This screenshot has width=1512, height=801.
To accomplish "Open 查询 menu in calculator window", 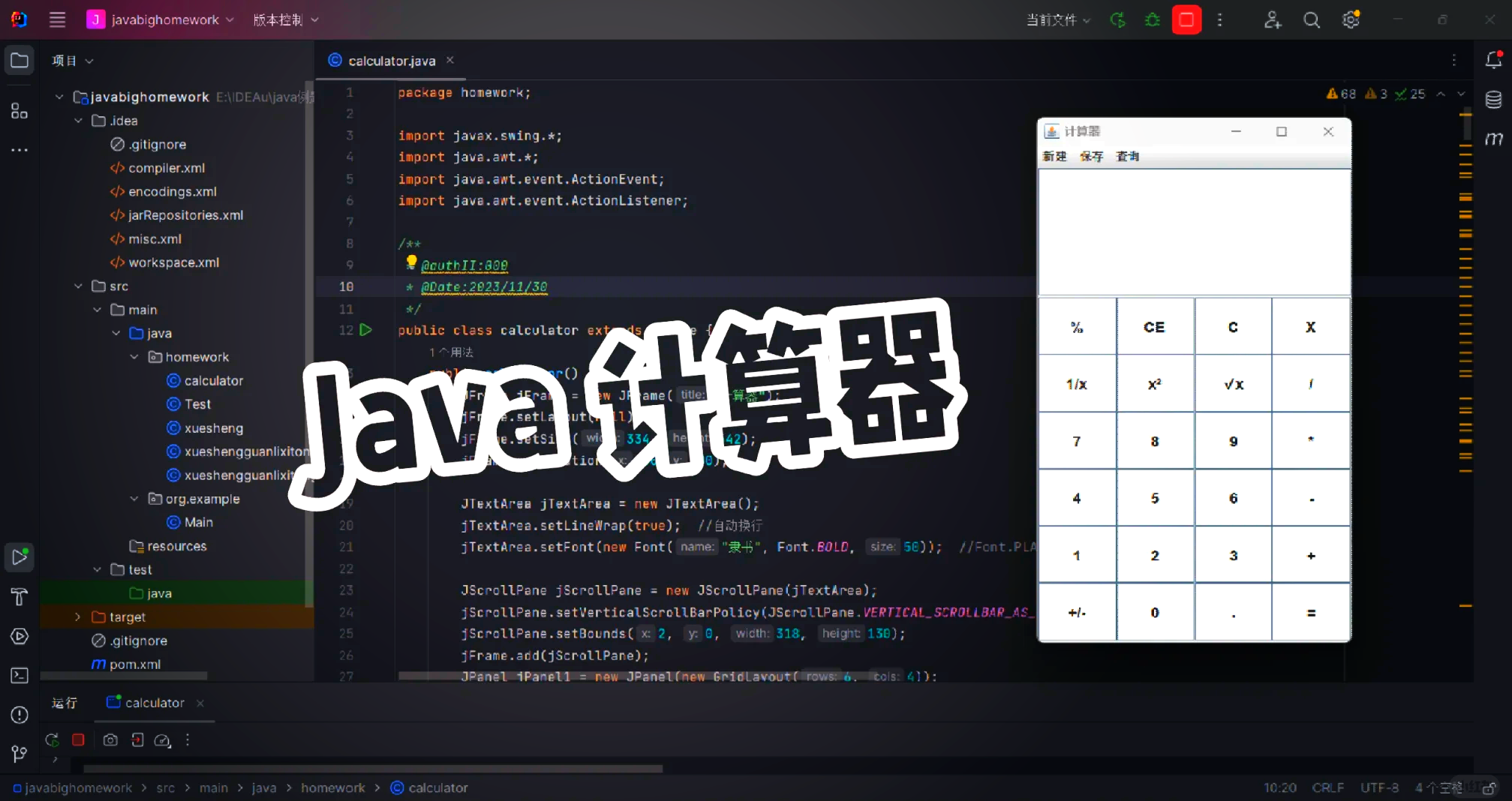I will click(x=1128, y=156).
